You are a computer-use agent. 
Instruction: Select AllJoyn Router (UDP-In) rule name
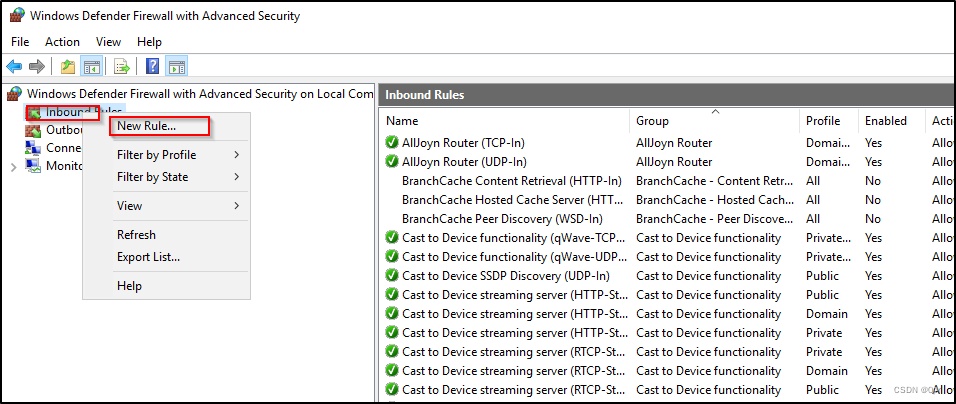(x=464, y=161)
